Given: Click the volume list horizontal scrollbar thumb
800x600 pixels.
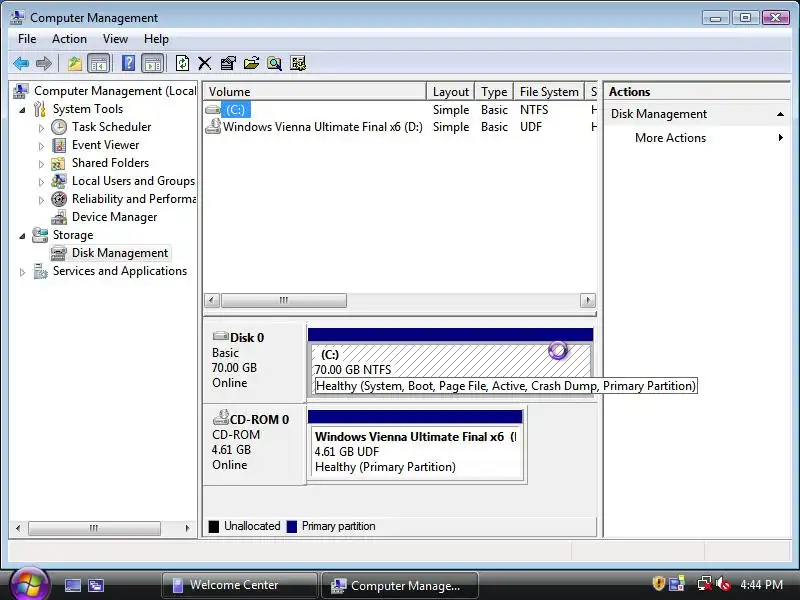Looking at the screenshot, I should pyautogui.click(x=284, y=301).
